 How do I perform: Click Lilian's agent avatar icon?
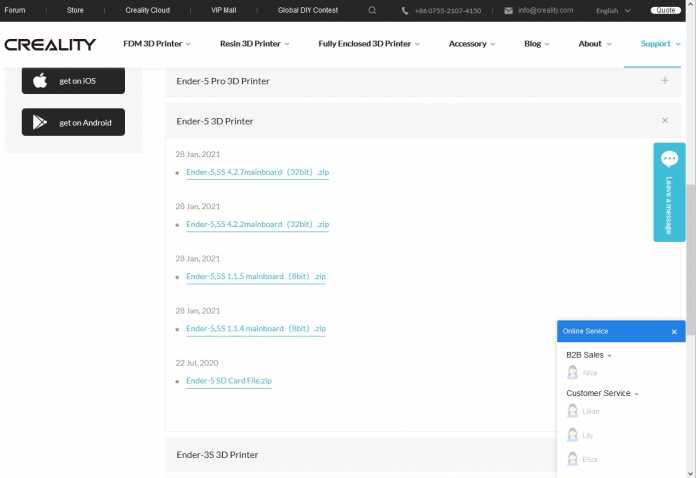573,411
